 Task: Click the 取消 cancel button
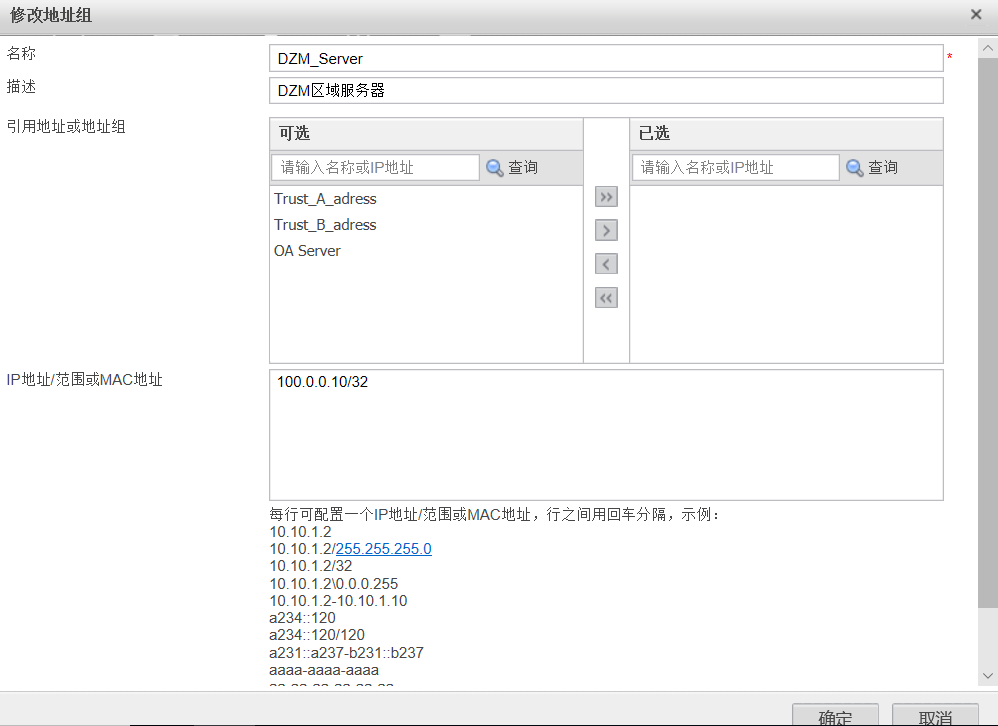pyautogui.click(x=935, y=715)
